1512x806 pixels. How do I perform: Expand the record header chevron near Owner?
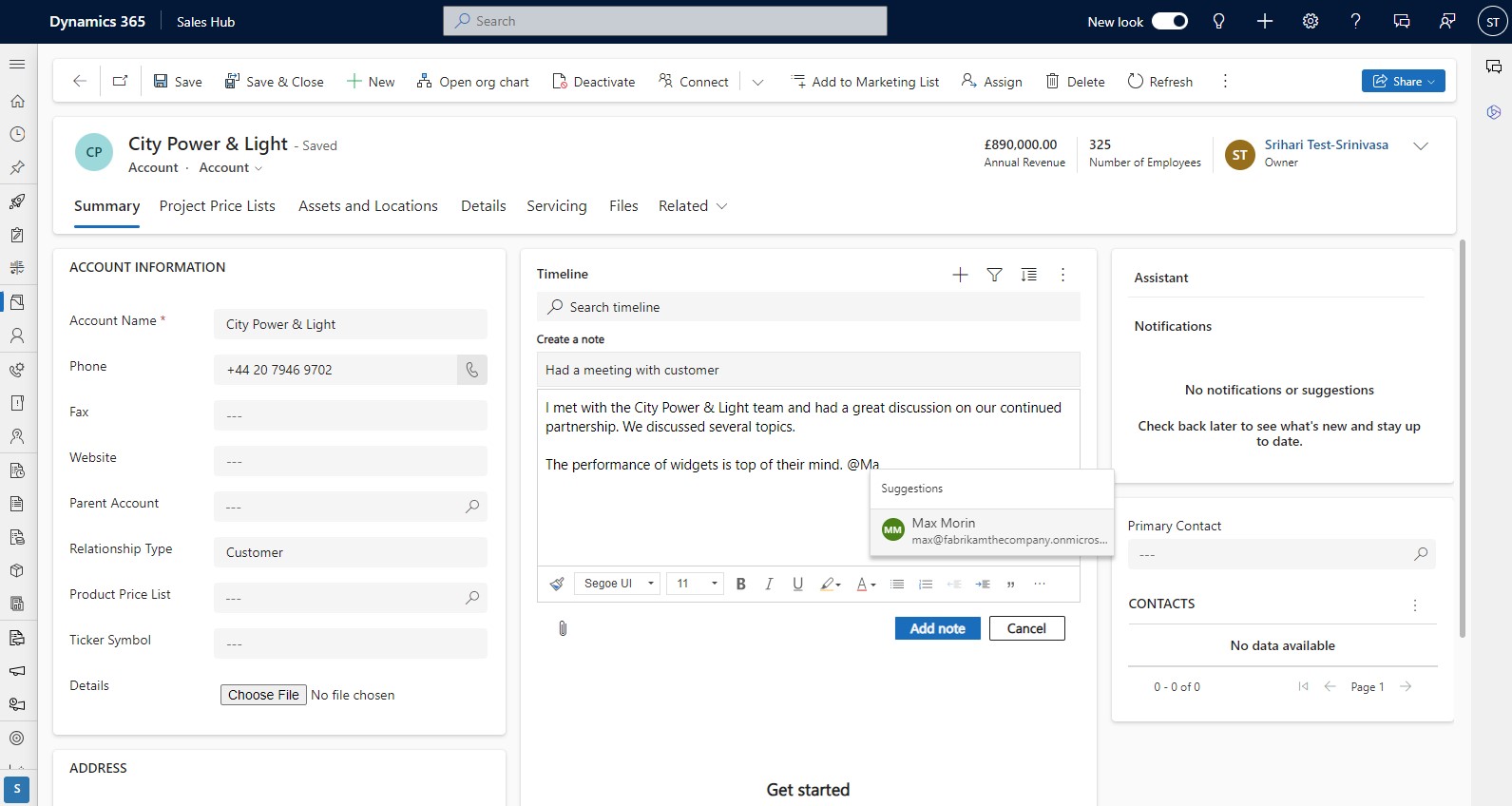(1420, 146)
